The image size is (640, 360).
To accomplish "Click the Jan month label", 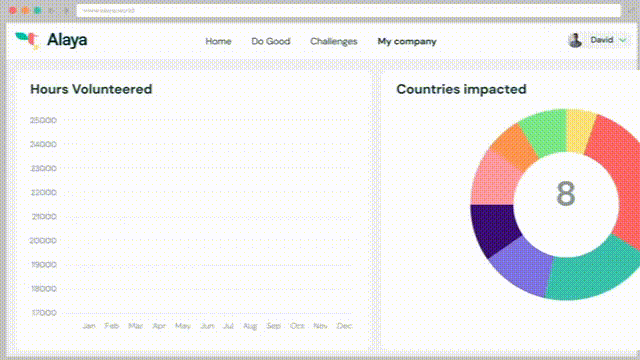I will coord(89,326).
